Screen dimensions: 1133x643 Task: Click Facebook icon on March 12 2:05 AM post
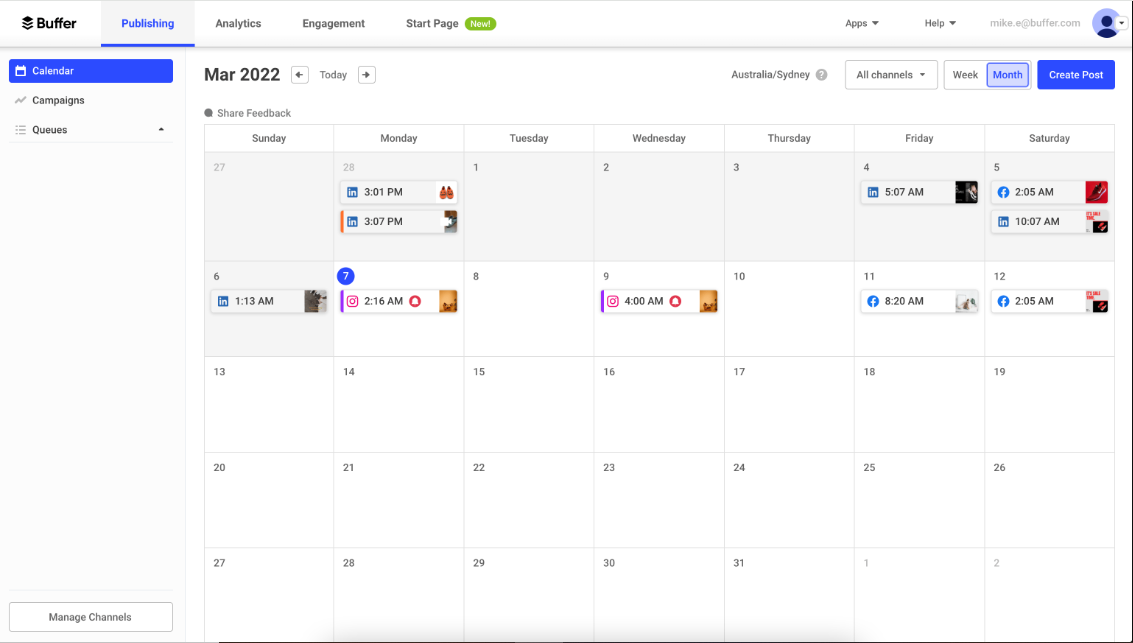tap(1003, 301)
